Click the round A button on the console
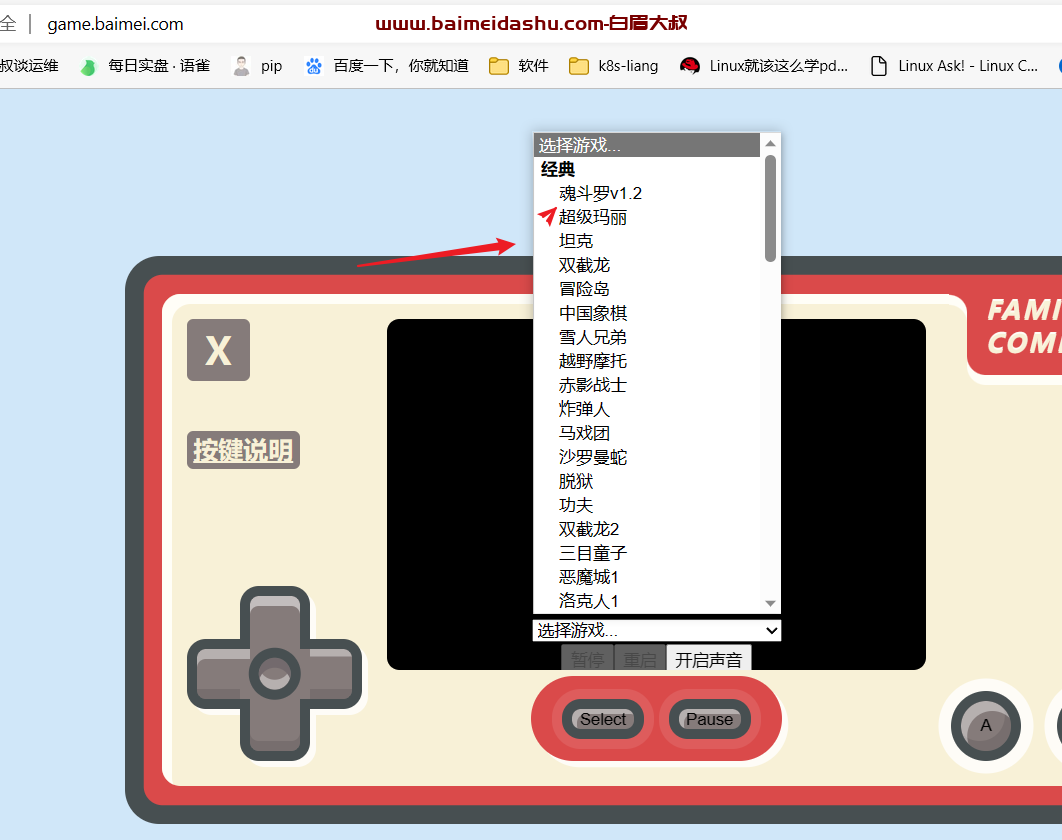1062x840 pixels. click(x=985, y=726)
